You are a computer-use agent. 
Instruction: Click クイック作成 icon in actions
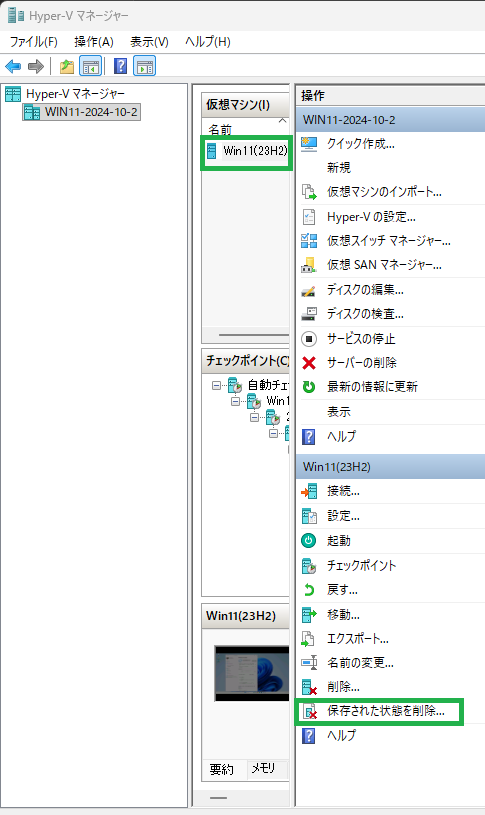tap(309, 144)
